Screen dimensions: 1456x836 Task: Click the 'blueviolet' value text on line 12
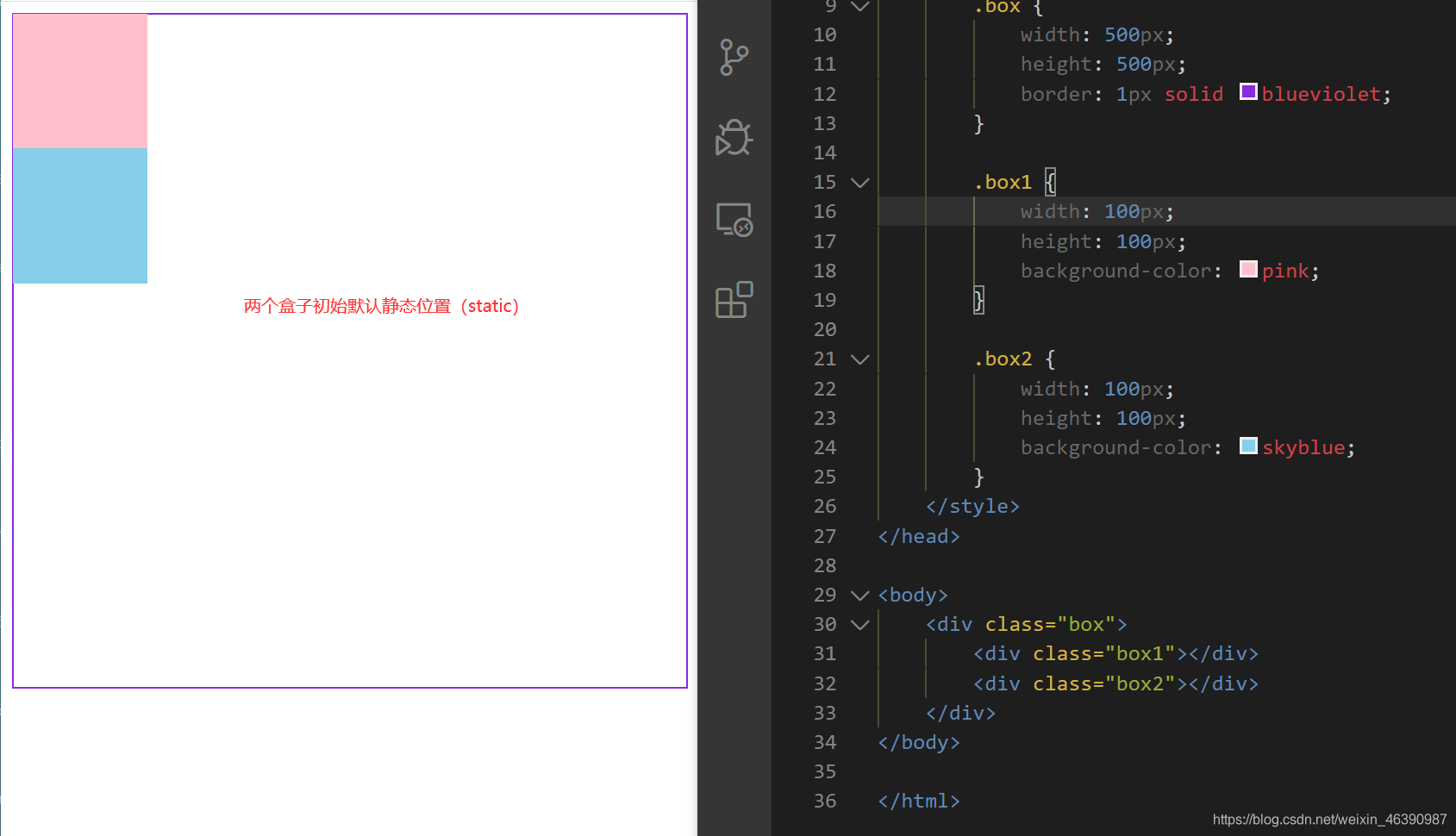coord(1322,94)
